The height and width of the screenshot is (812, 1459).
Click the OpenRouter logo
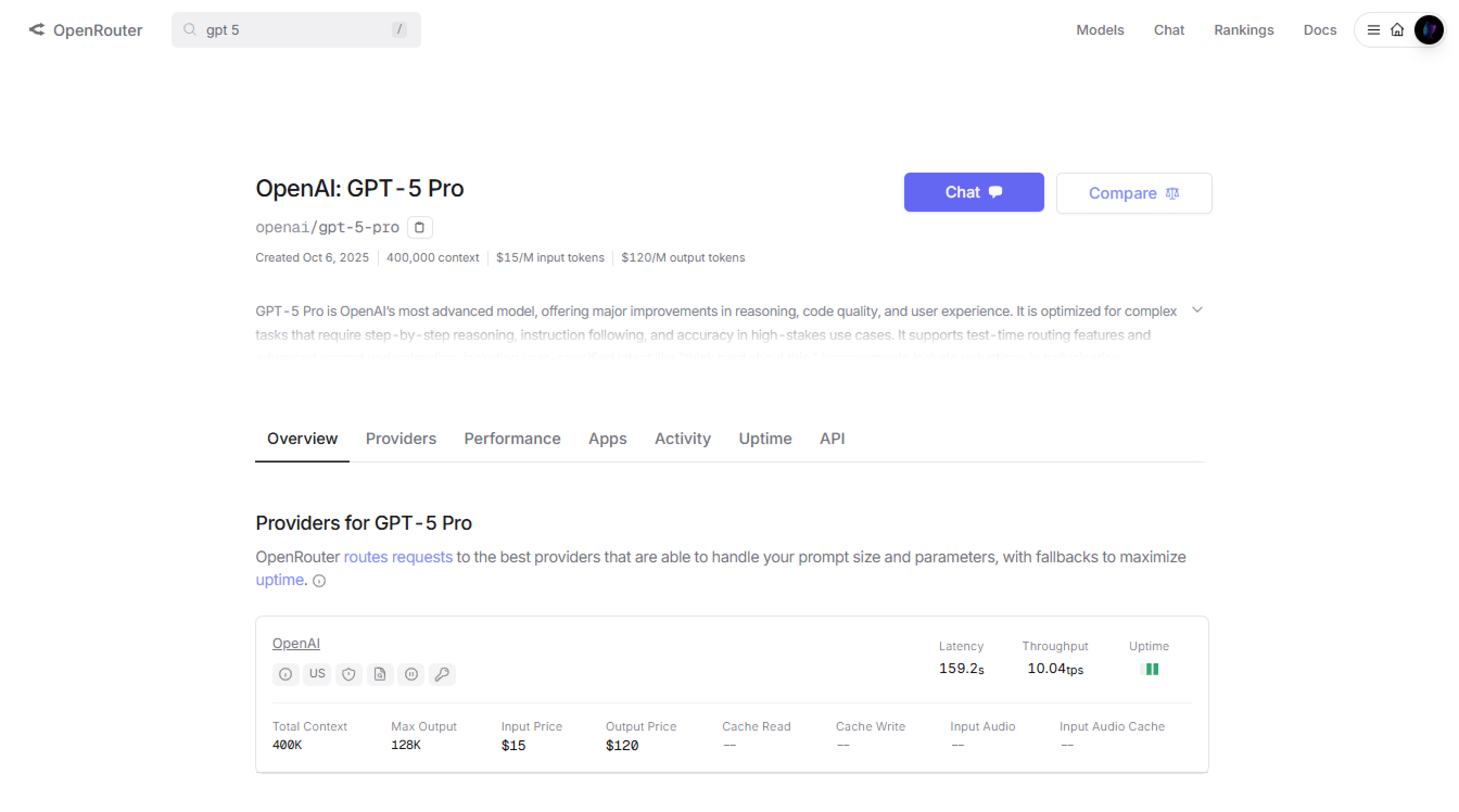[86, 30]
